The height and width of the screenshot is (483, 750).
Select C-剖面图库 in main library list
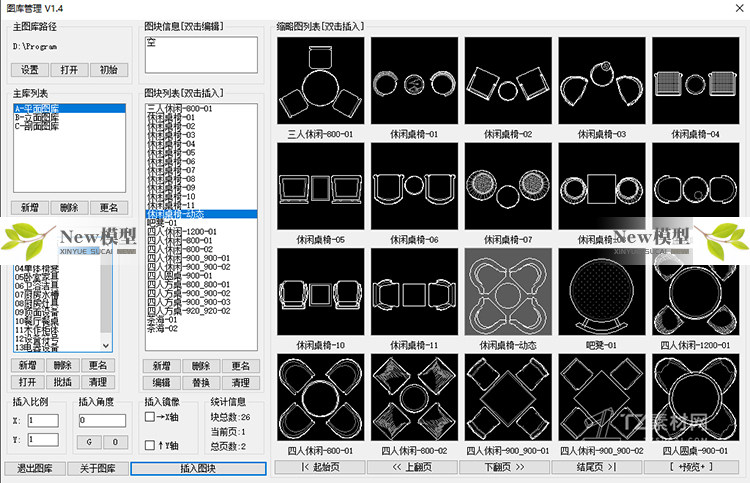pos(69,126)
